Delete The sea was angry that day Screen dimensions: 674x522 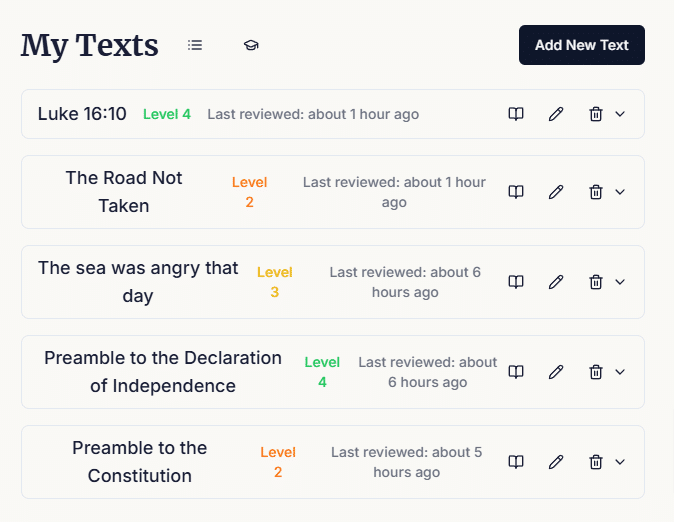click(596, 282)
